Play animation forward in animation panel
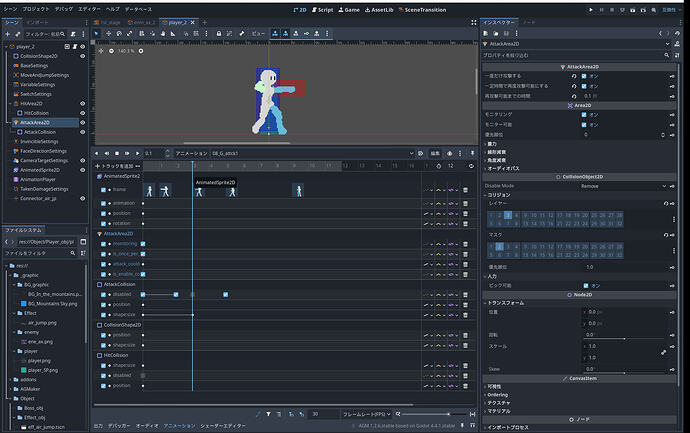690x433 pixels. (x=137, y=153)
